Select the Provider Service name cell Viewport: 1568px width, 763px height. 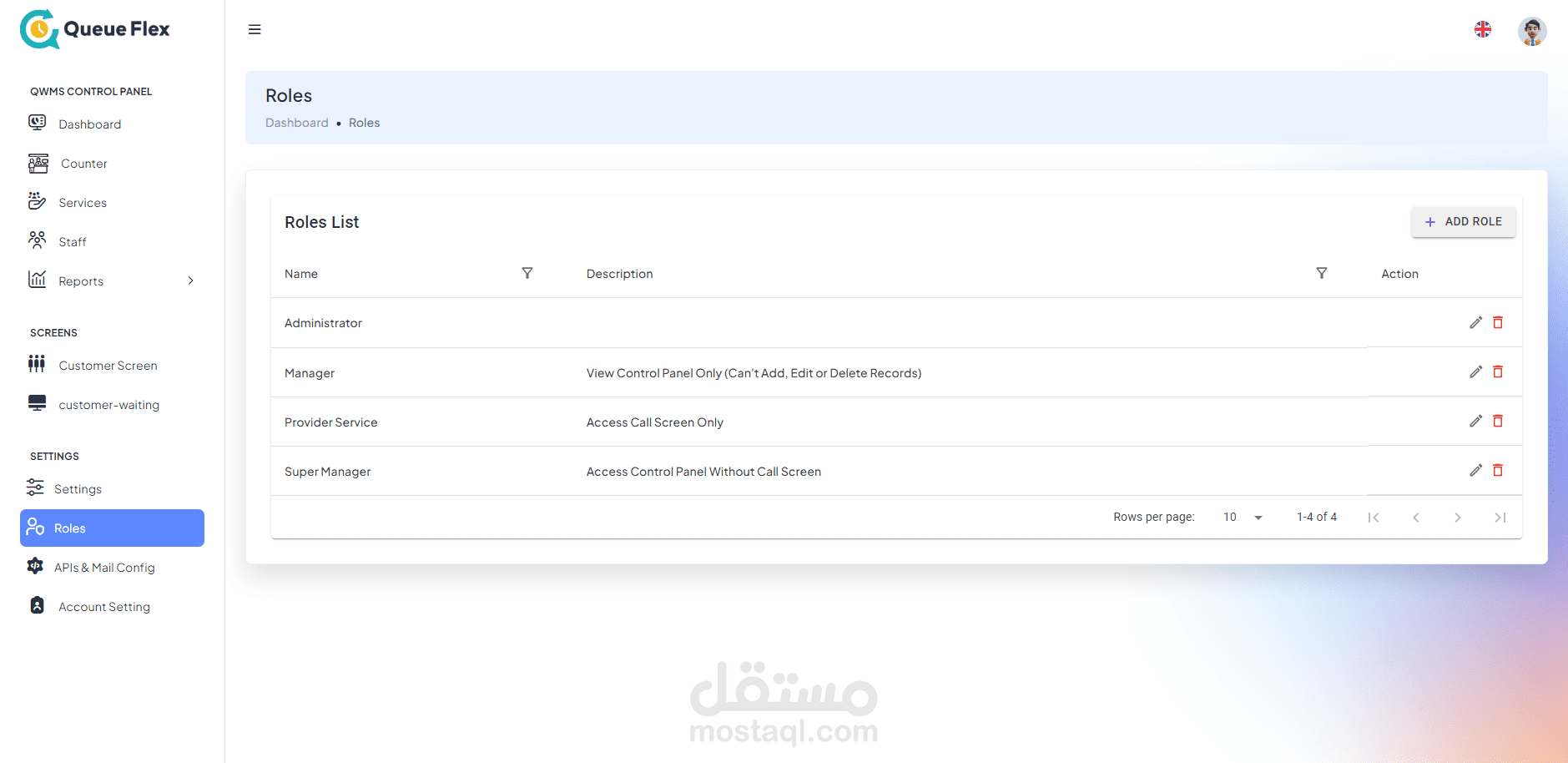click(331, 422)
